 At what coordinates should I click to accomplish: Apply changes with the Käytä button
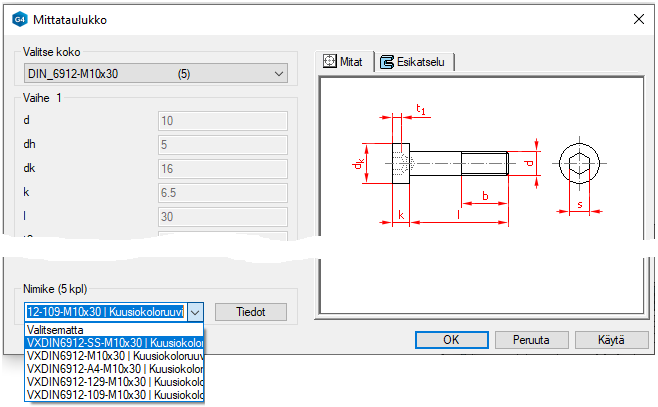point(611,340)
